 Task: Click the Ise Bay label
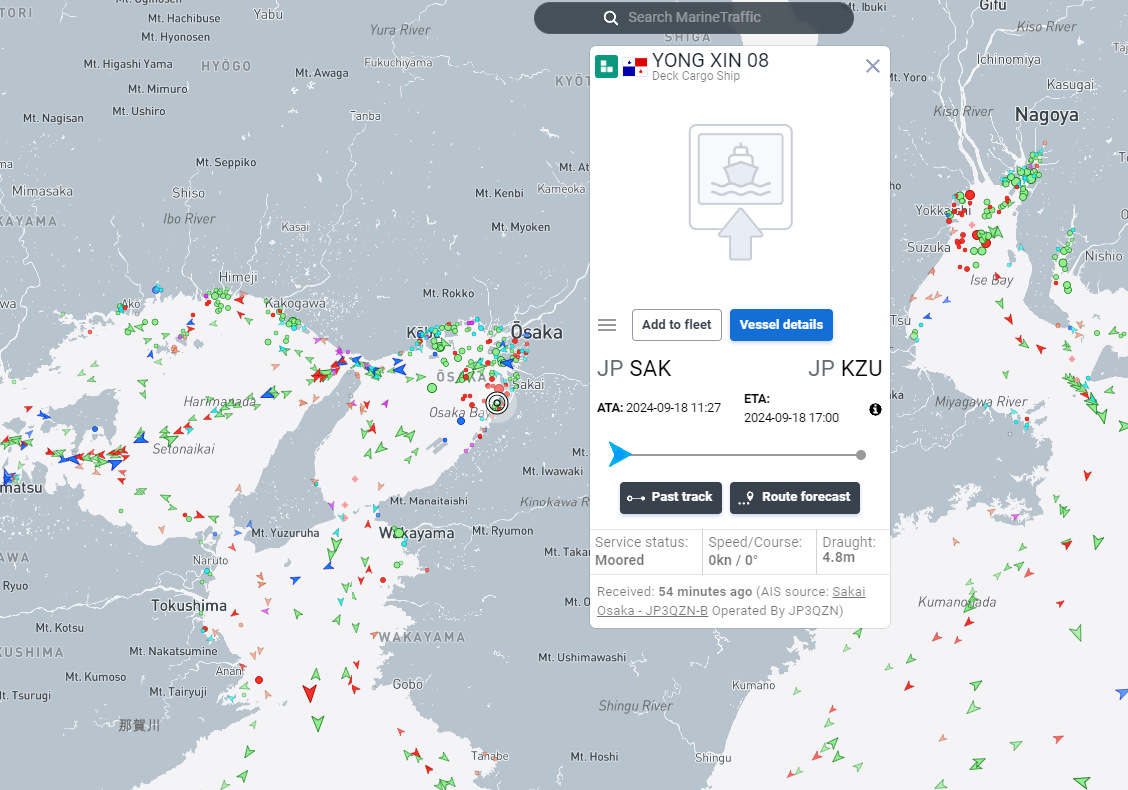(991, 280)
